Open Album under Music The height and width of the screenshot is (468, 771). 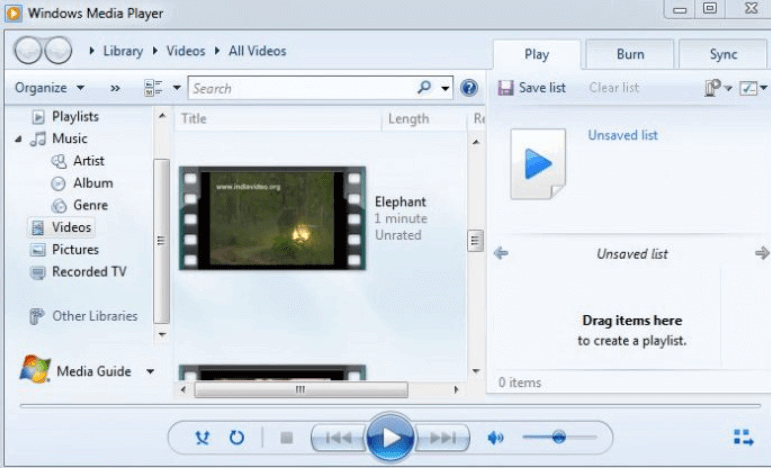(x=93, y=183)
